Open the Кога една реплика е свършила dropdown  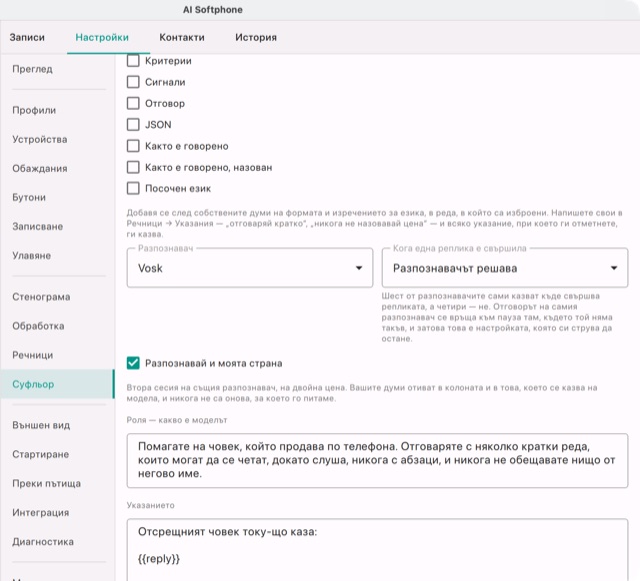[505, 268]
